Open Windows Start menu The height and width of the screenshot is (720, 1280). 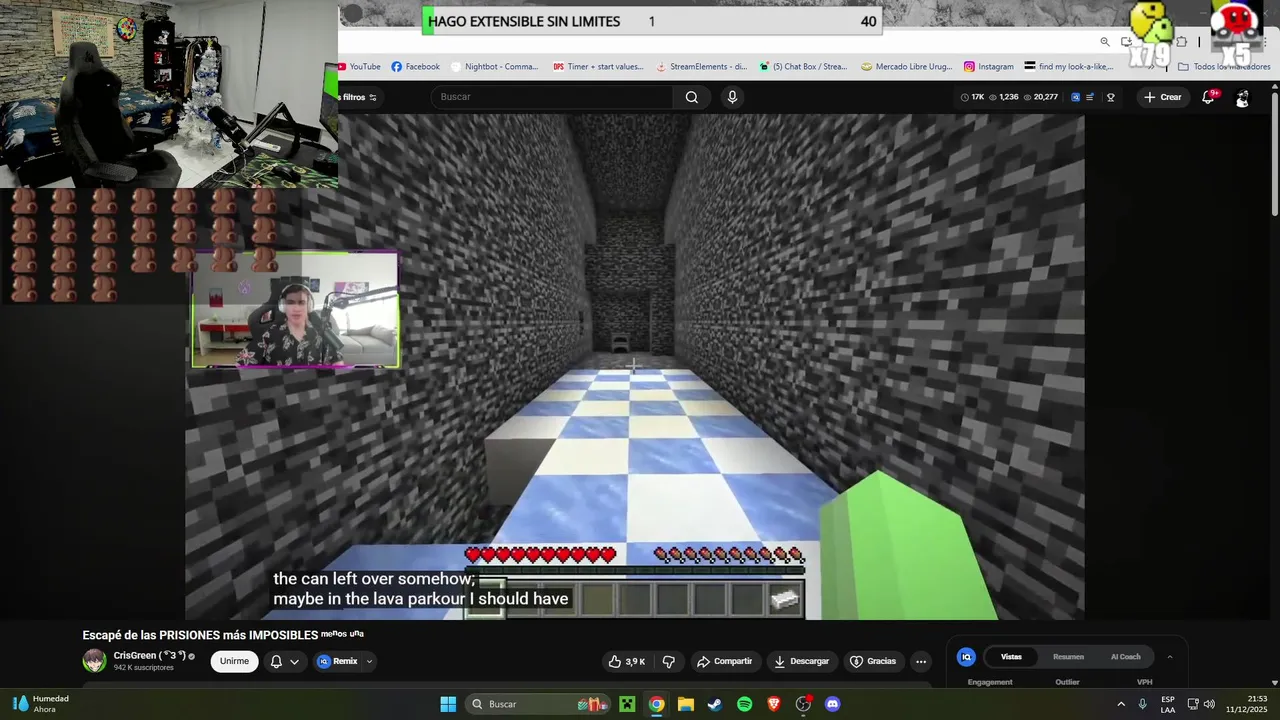(448, 704)
